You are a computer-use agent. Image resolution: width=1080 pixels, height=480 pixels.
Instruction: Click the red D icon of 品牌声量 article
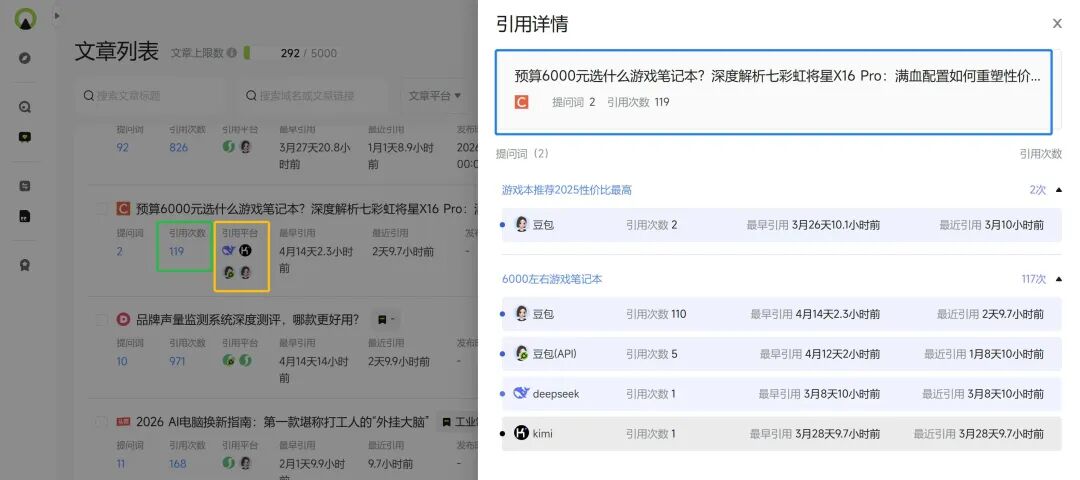(123, 320)
